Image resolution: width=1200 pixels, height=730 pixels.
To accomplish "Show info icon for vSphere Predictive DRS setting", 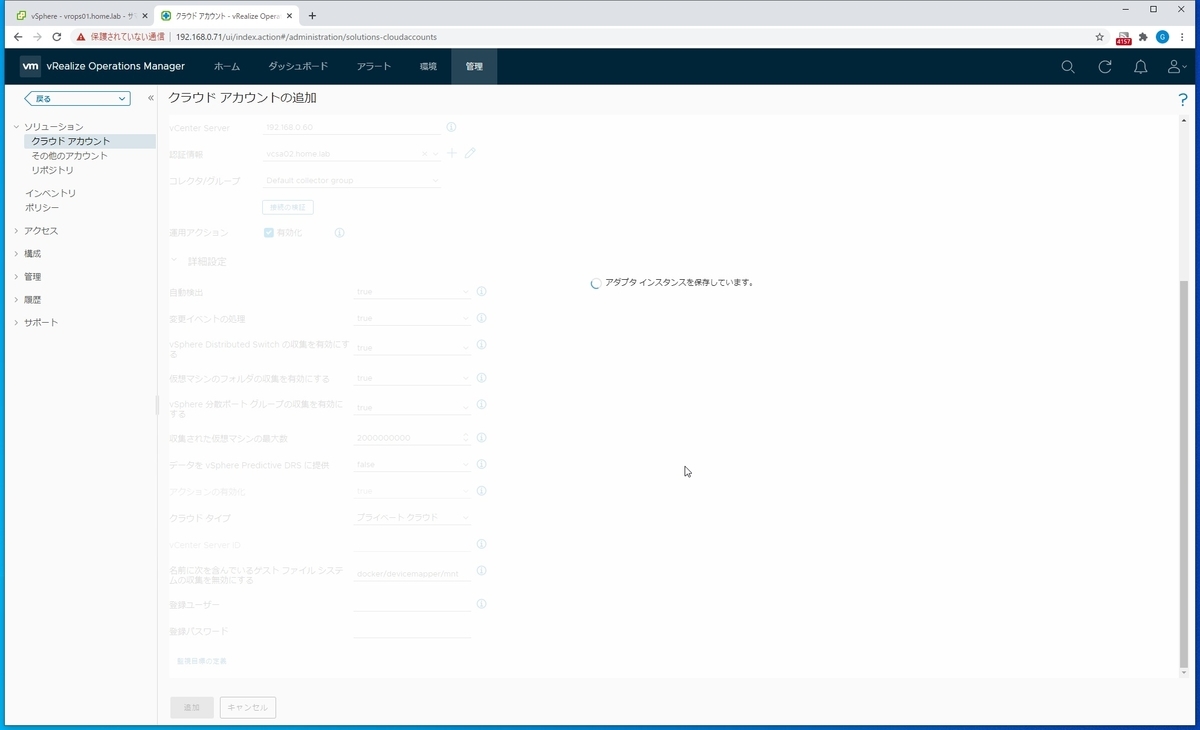I will [481, 464].
